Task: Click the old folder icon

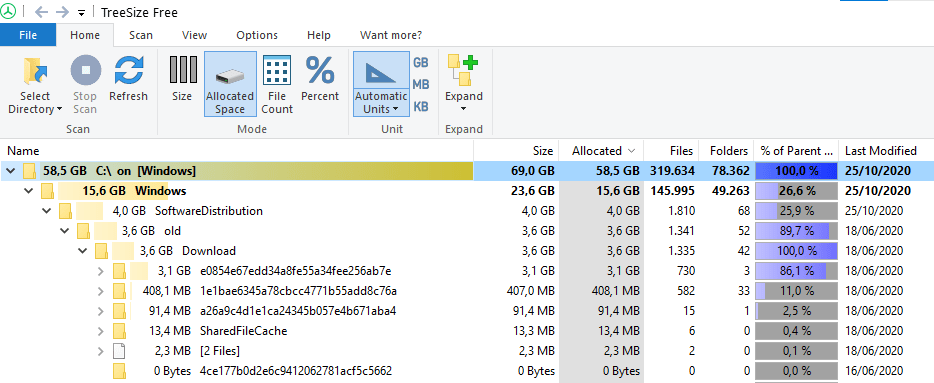Action: [x=83, y=231]
